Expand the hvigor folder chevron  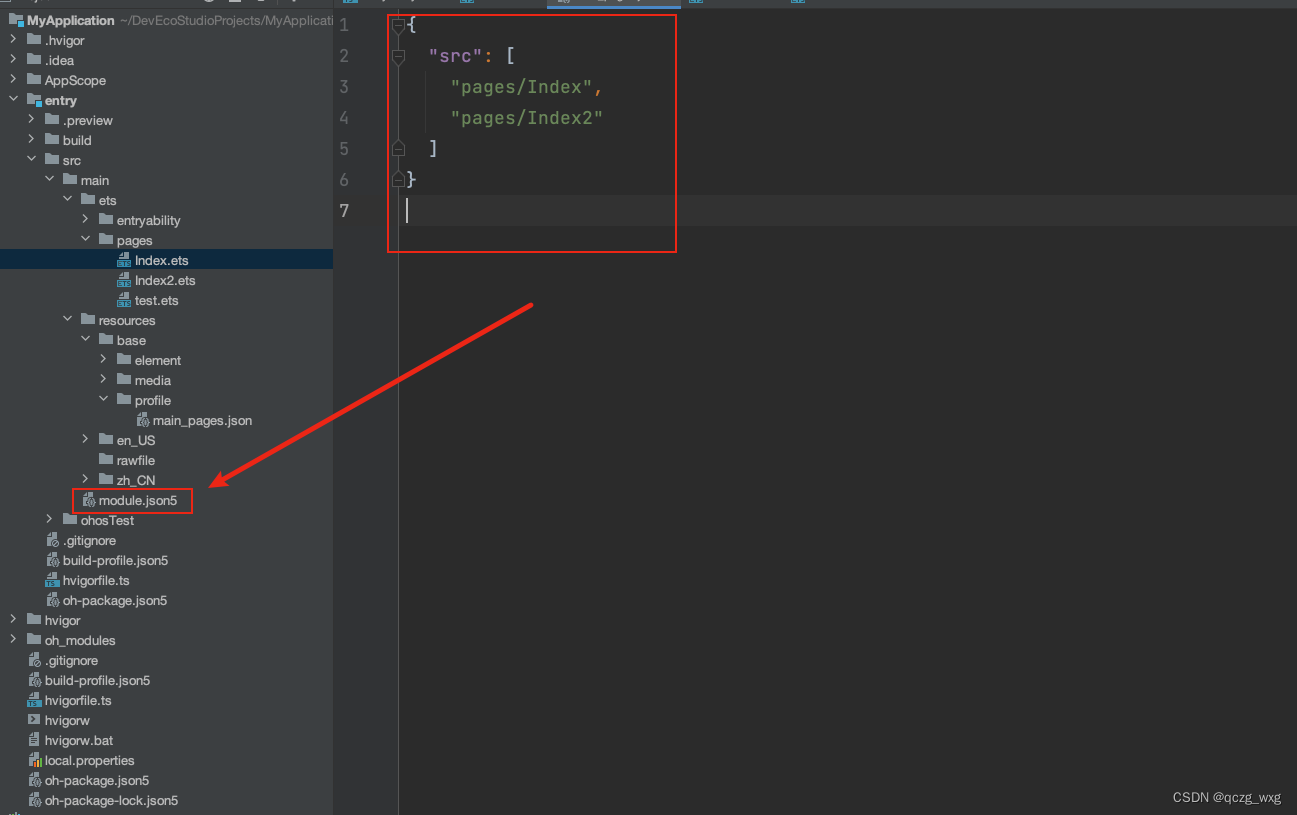point(13,620)
